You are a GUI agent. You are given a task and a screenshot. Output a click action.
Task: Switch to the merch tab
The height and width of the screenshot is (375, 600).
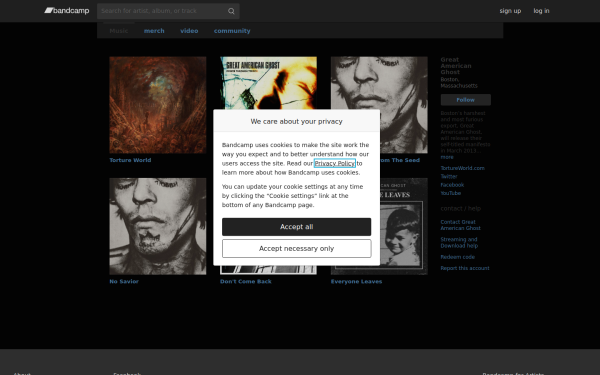click(154, 31)
